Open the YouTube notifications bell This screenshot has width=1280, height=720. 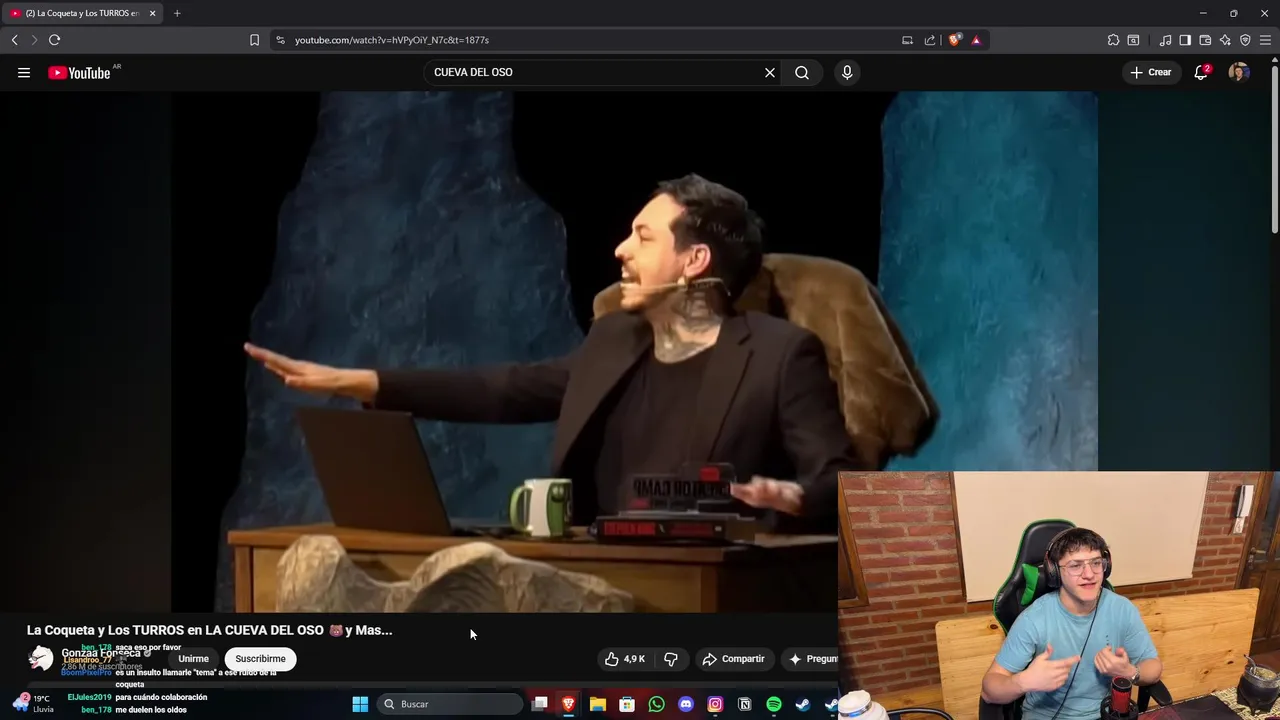pos(1202,72)
